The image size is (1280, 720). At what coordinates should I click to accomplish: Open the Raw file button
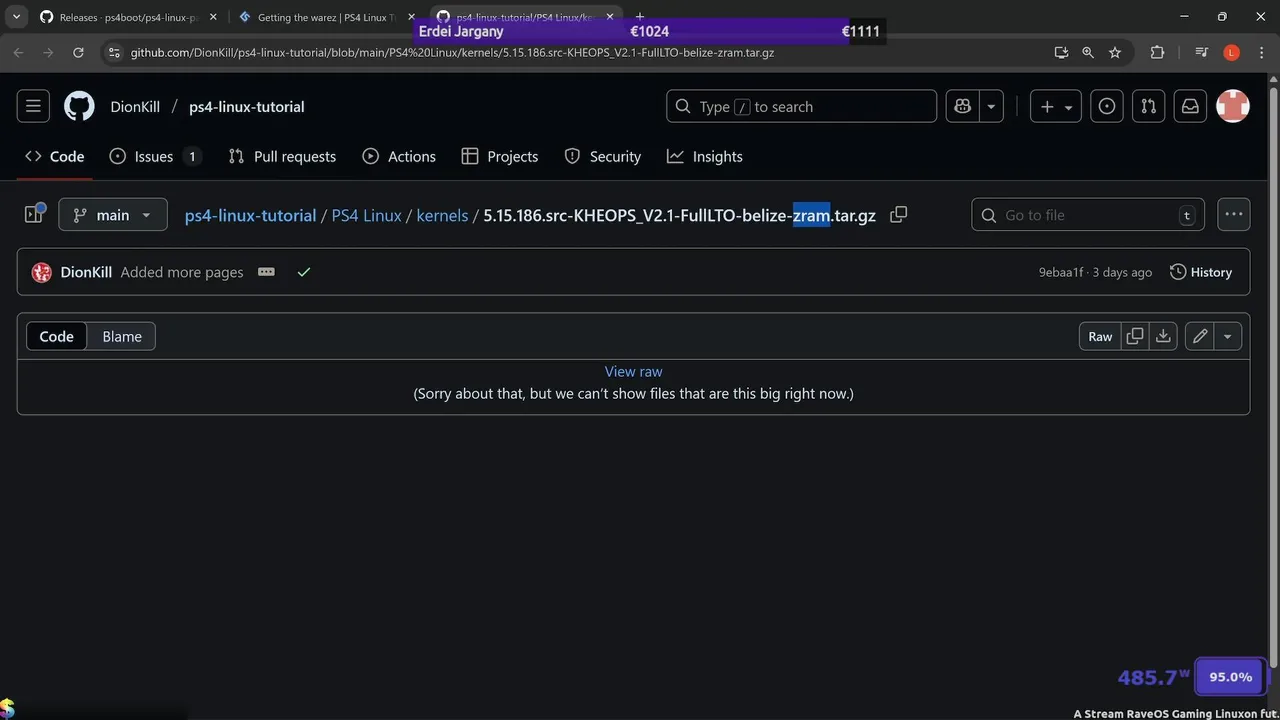point(1100,336)
